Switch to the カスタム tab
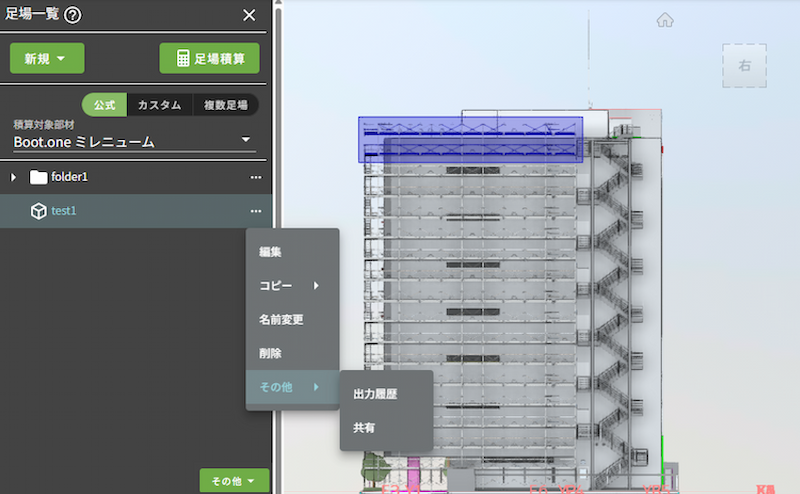This screenshot has width=800, height=494. click(x=159, y=105)
